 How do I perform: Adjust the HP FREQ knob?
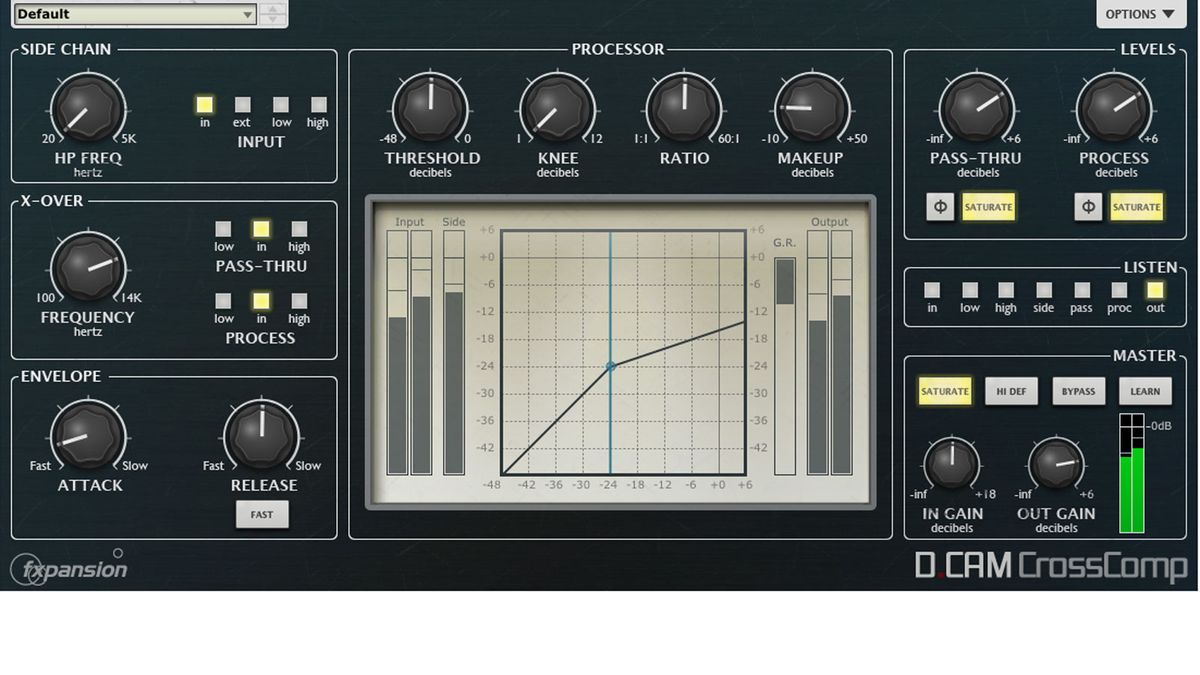point(88,108)
